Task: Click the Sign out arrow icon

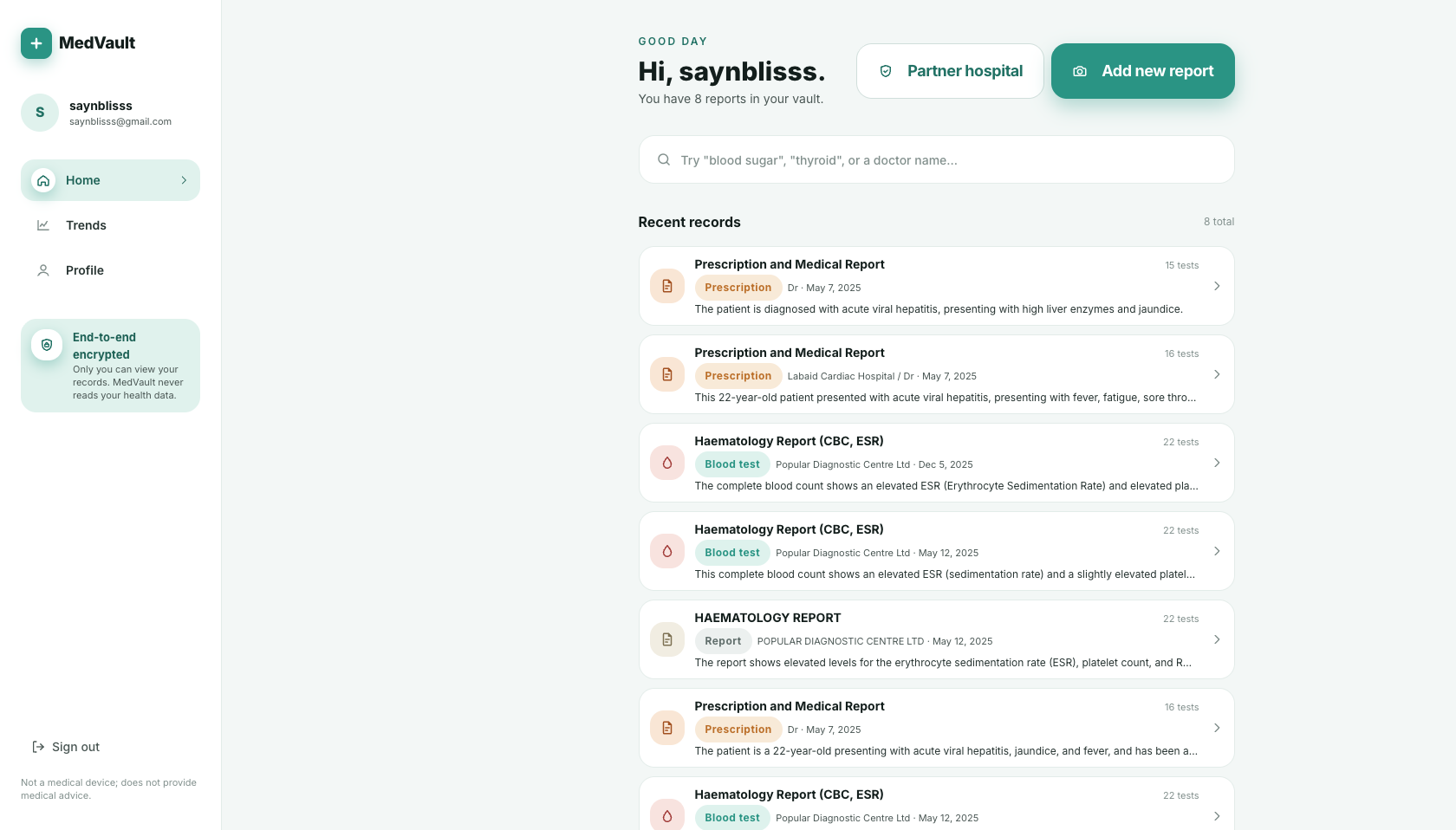Action: [38, 747]
